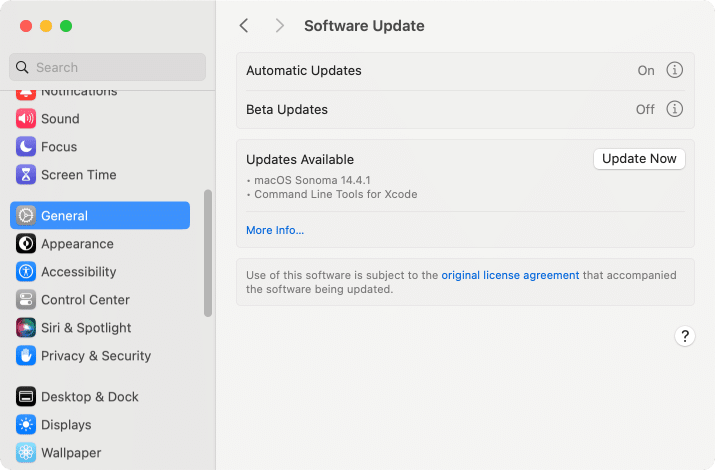Click the General gear icon
Viewport: 715px width, 470px height.
[26, 216]
